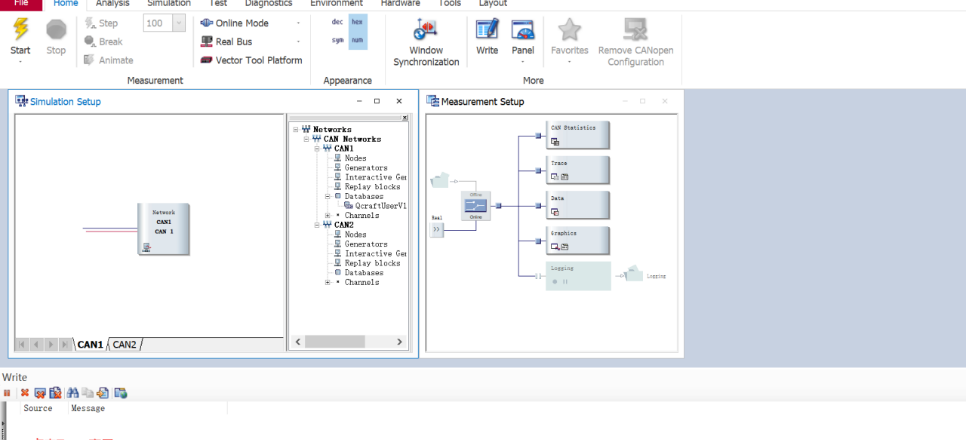Pause output in the Write window
Viewport: 966px width, 440px height.
pyautogui.click(x=7, y=393)
